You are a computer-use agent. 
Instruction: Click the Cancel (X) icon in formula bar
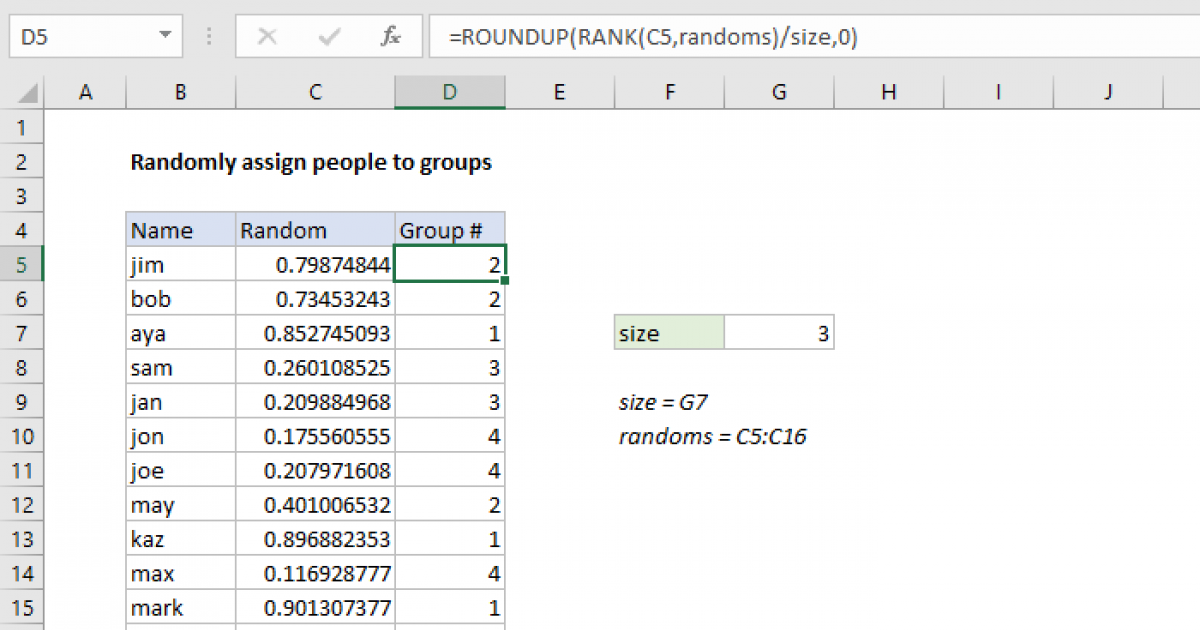[267, 36]
